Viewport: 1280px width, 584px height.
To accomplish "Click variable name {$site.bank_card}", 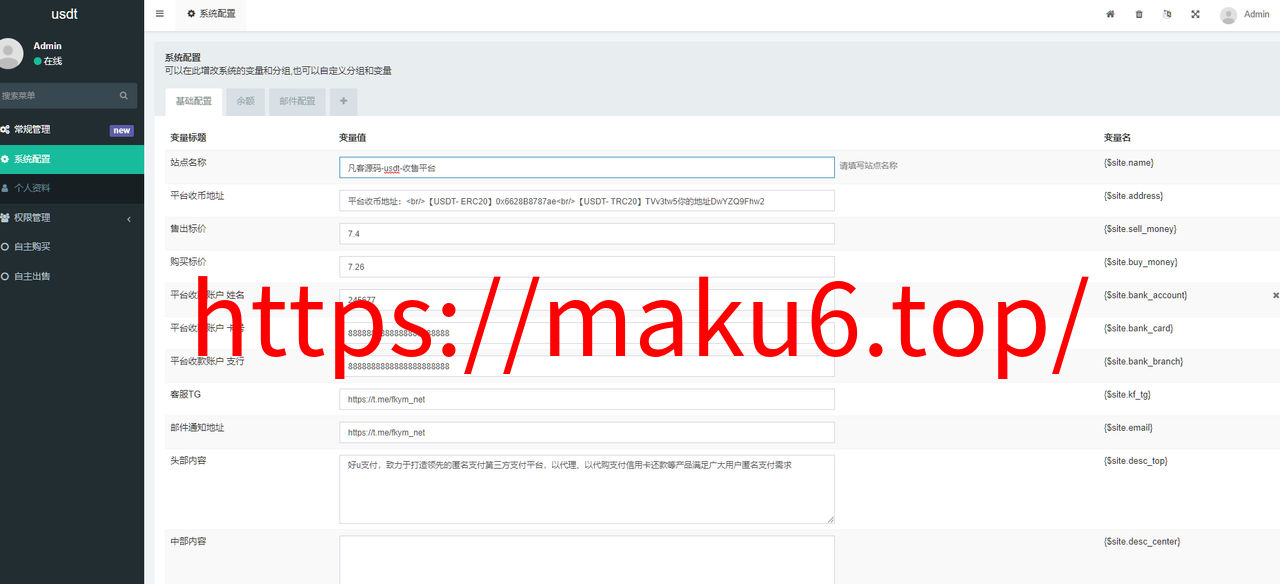I will coord(1138,328).
